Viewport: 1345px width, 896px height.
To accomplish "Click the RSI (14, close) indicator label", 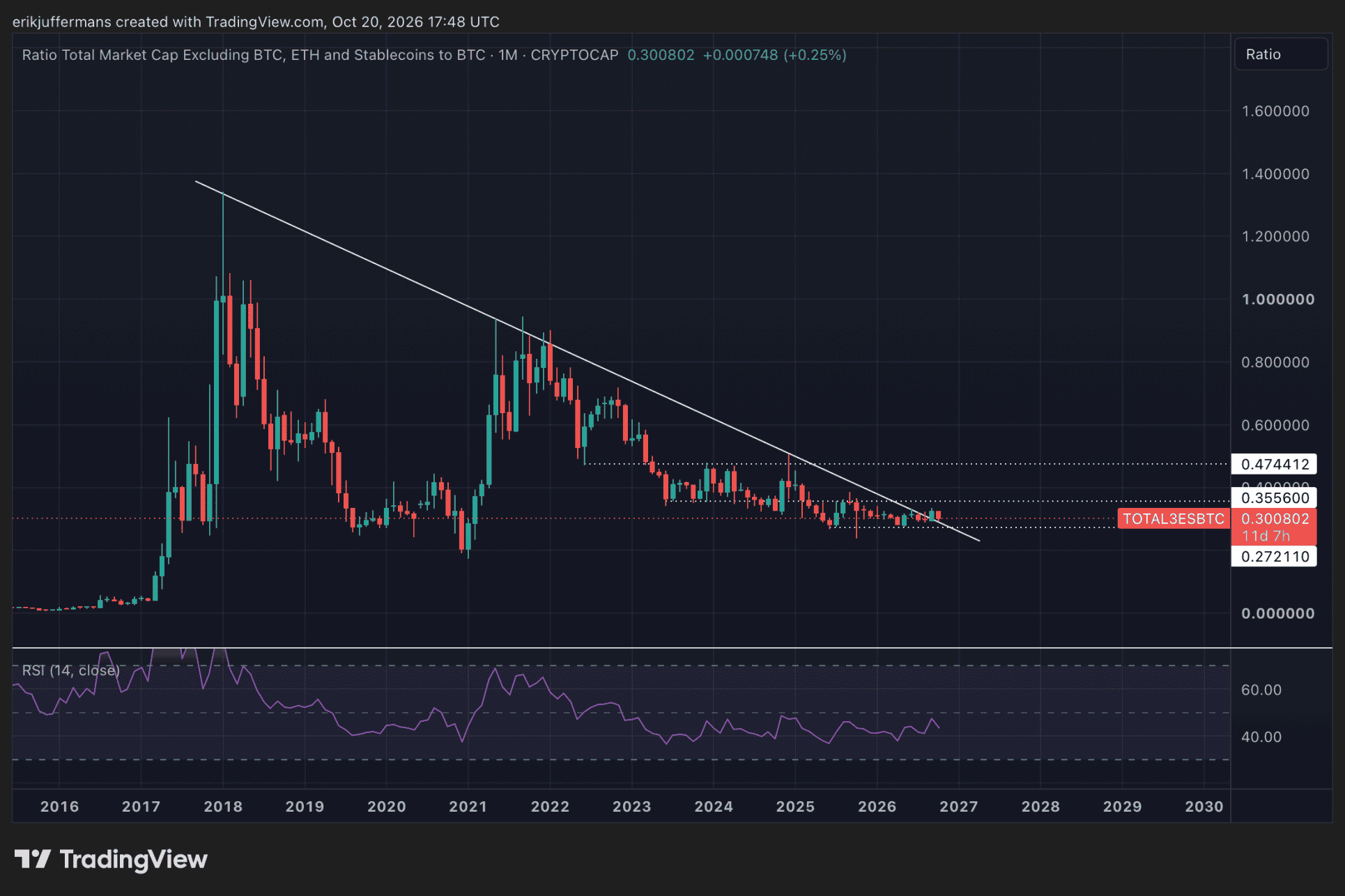I will [x=71, y=670].
